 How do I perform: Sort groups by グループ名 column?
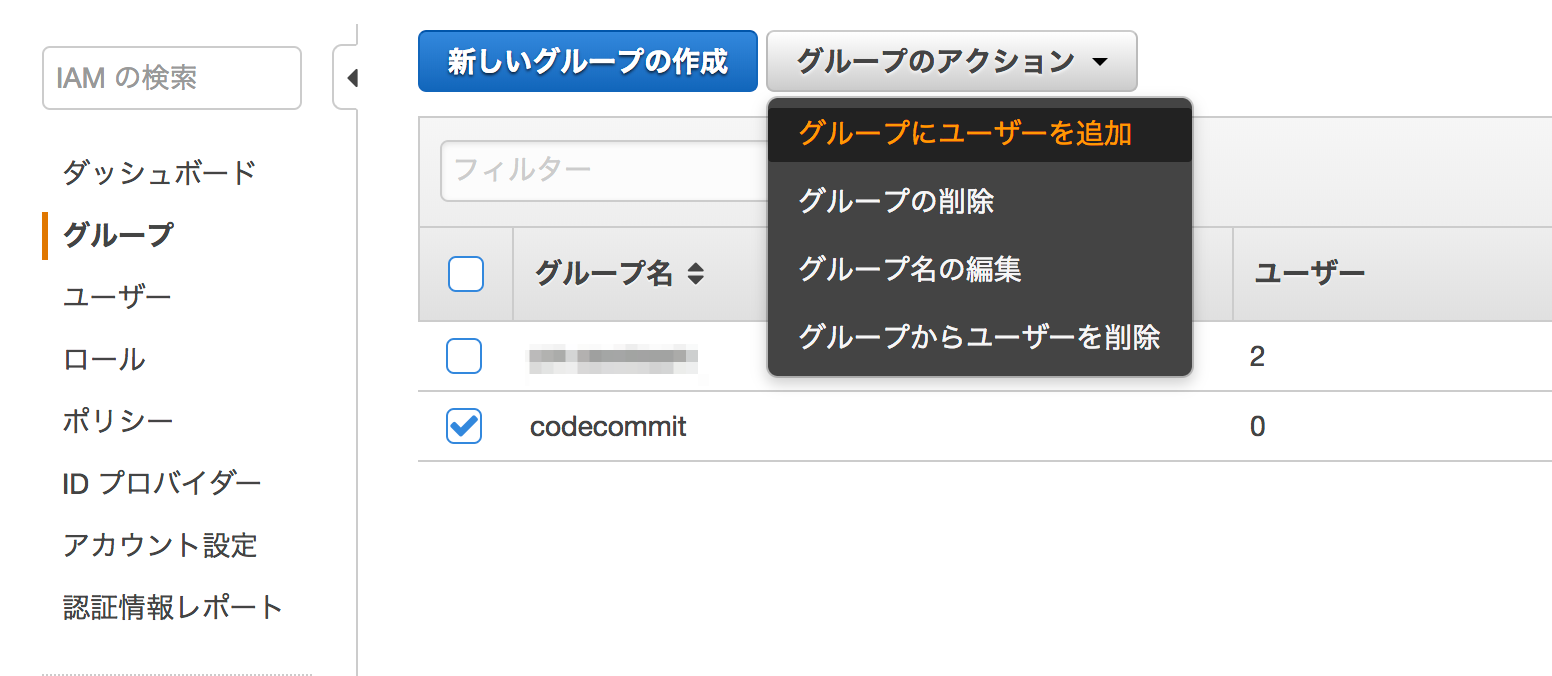pyautogui.click(x=608, y=272)
